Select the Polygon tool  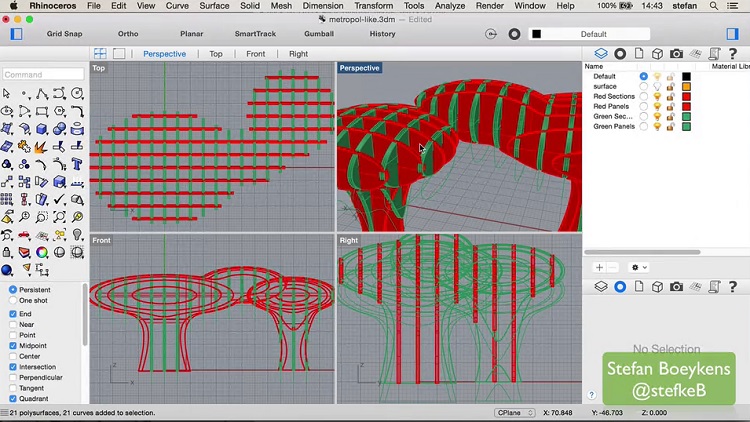60,111
